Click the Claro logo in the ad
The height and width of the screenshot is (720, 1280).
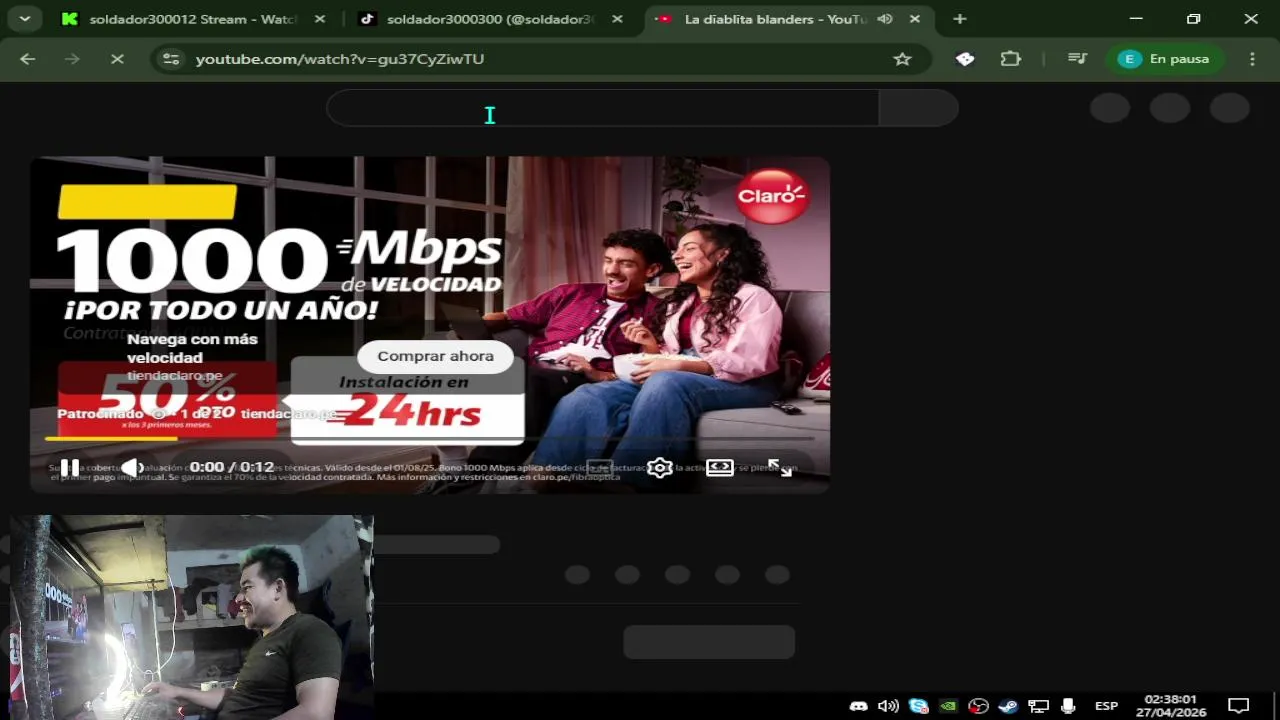pyautogui.click(x=771, y=196)
